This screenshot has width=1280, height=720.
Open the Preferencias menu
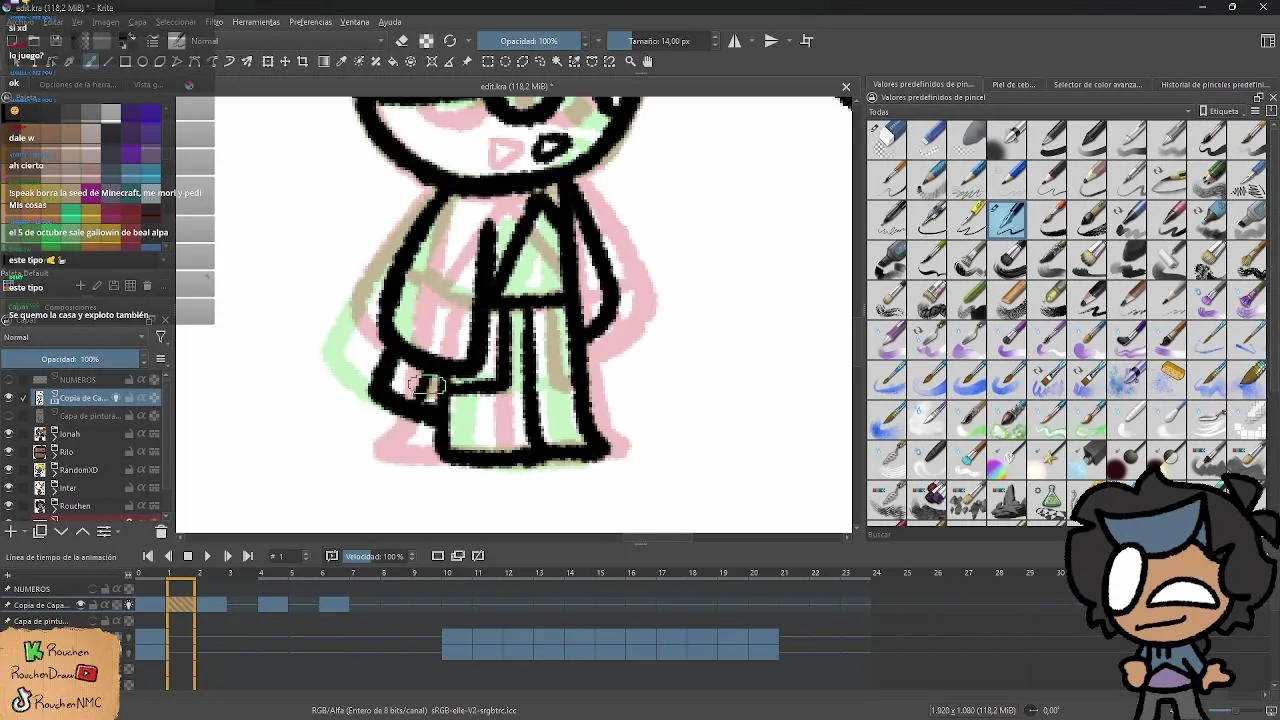pos(310,22)
